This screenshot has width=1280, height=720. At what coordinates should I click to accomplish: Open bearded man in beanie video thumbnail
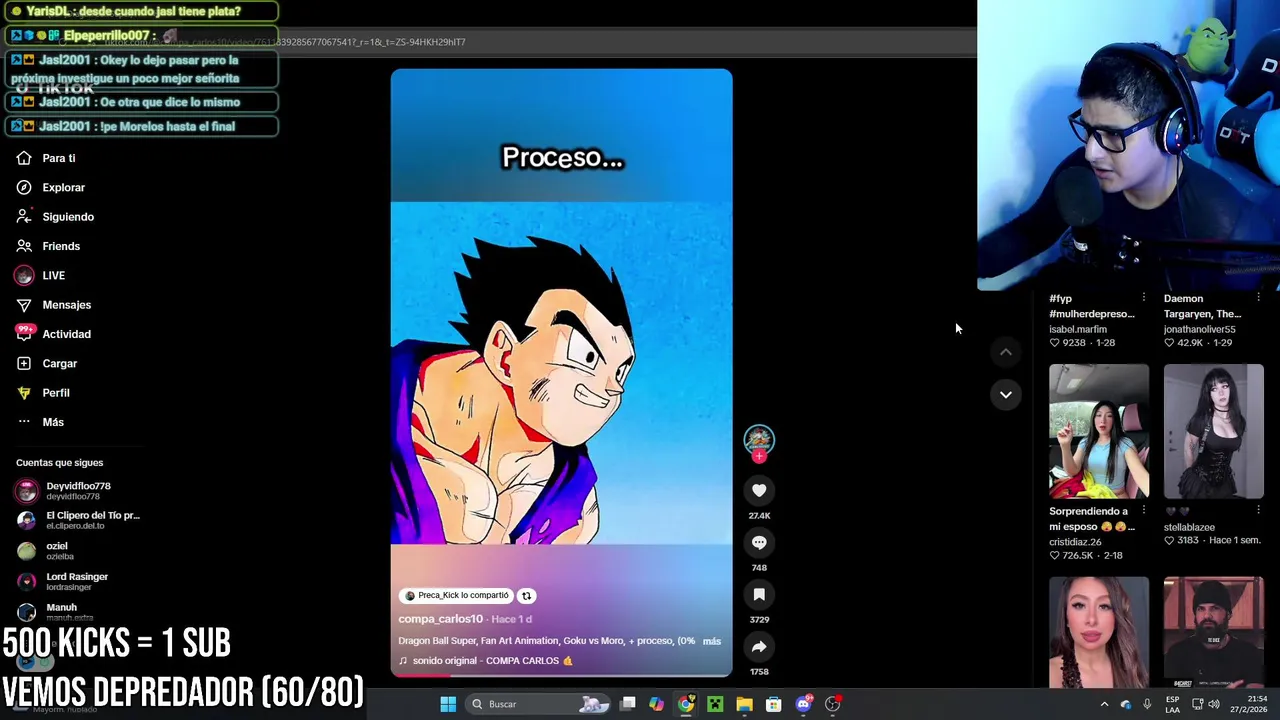(x=1214, y=632)
